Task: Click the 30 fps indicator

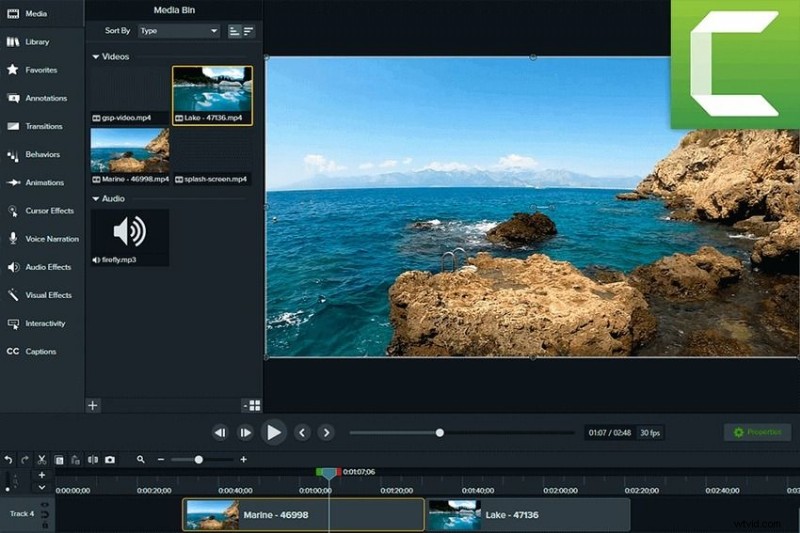Action: point(650,433)
